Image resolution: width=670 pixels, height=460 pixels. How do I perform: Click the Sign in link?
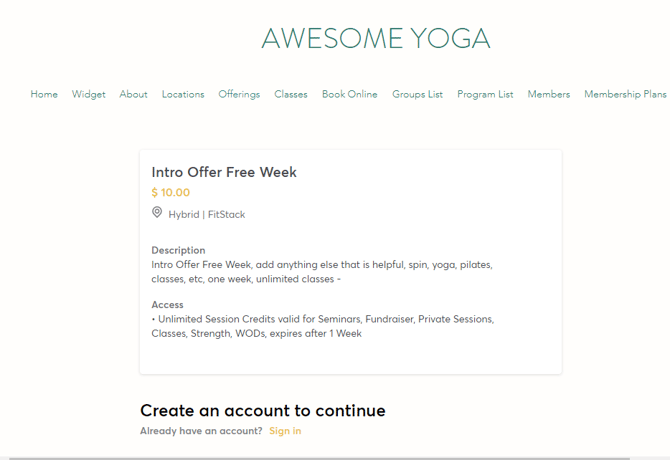pyautogui.click(x=285, y=431)
